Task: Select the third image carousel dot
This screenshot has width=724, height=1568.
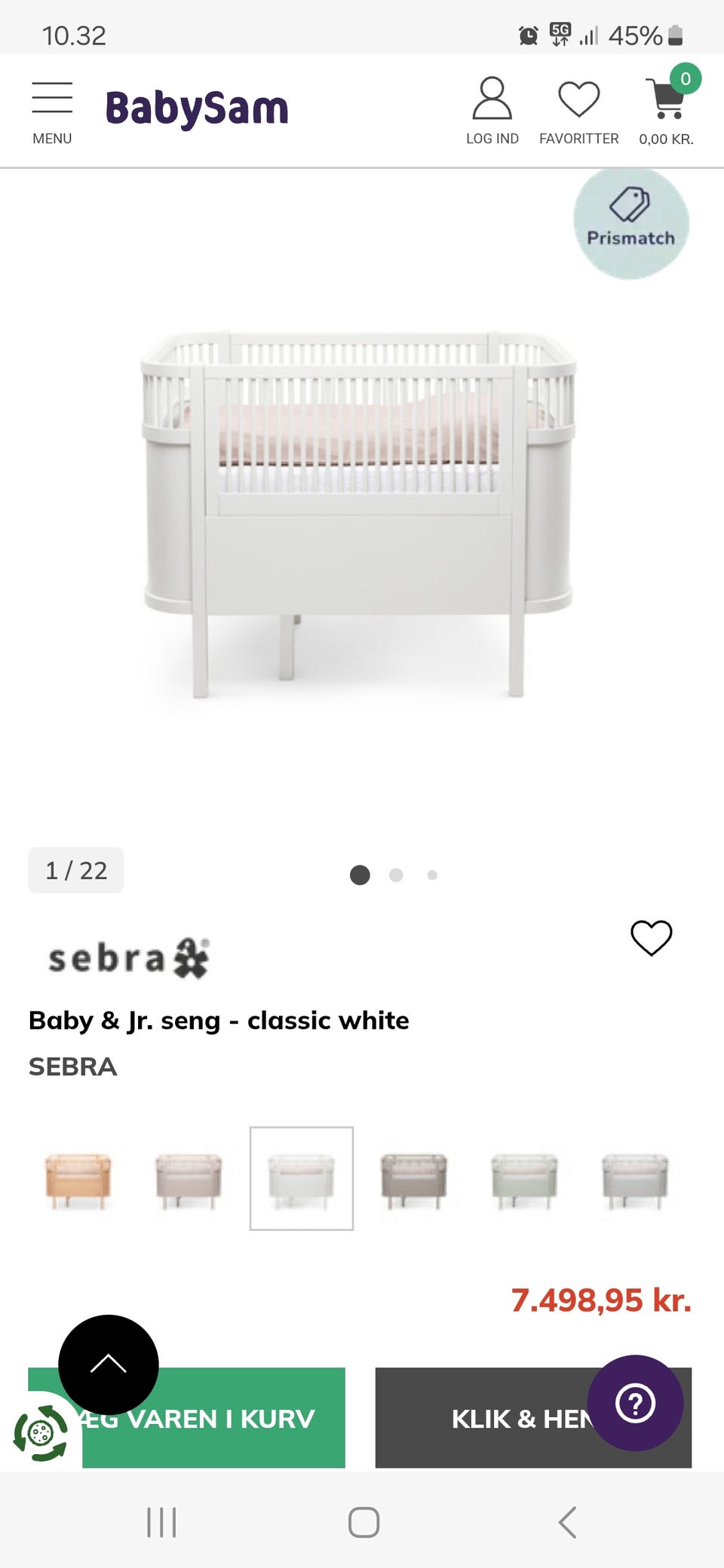Action: [432, 874]
